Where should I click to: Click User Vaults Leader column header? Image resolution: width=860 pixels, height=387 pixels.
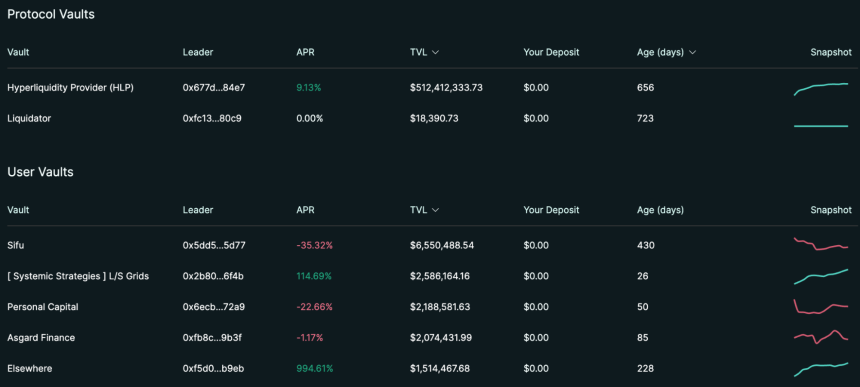(x=198, y=210)
